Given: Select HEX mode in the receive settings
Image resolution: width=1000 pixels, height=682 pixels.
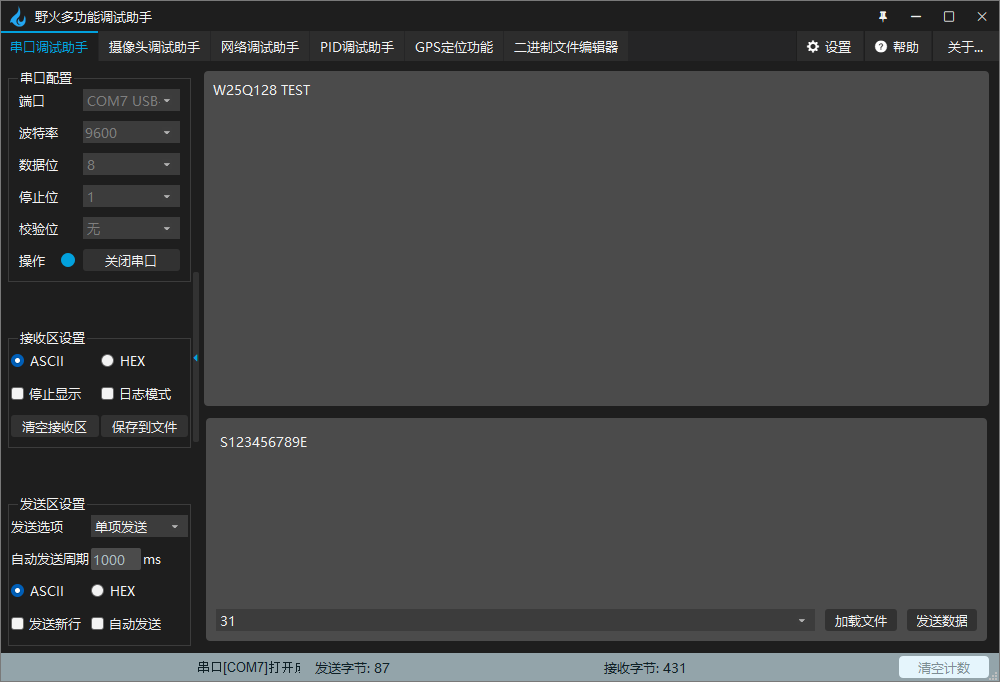Looking at the screenshot, I should click(x=107, y=361).
